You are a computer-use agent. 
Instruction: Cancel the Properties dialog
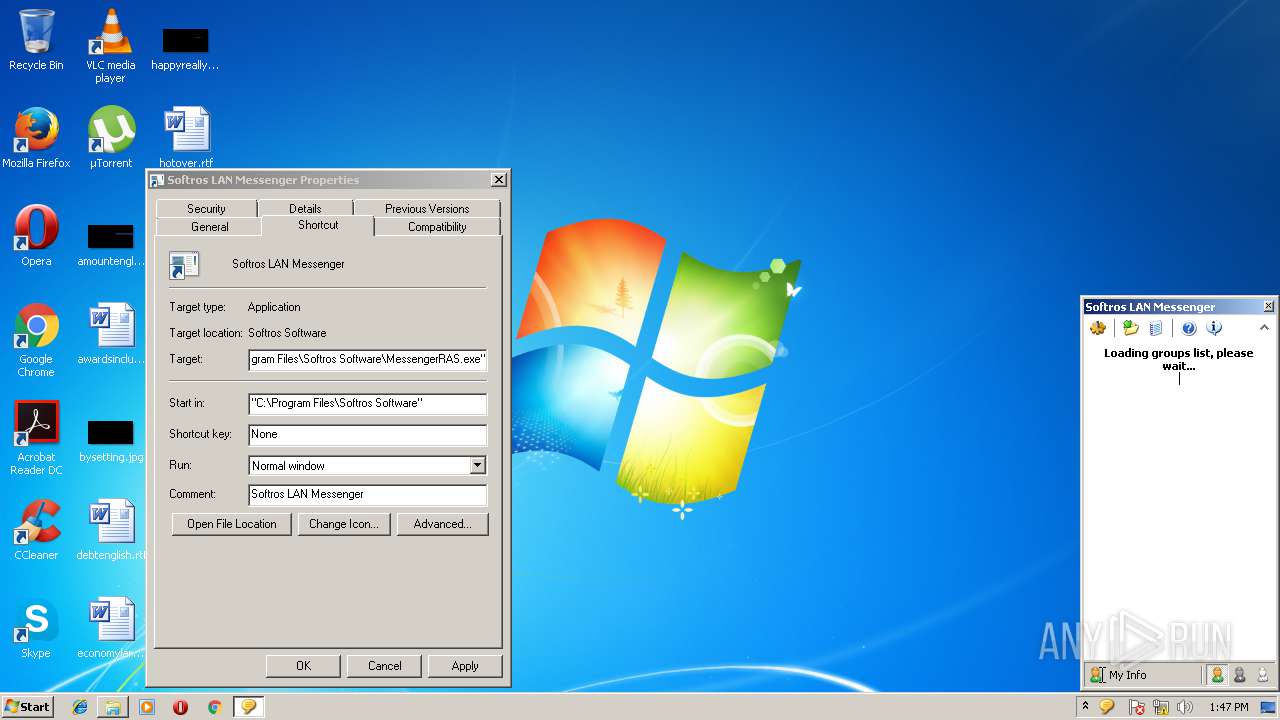point(384,666)
